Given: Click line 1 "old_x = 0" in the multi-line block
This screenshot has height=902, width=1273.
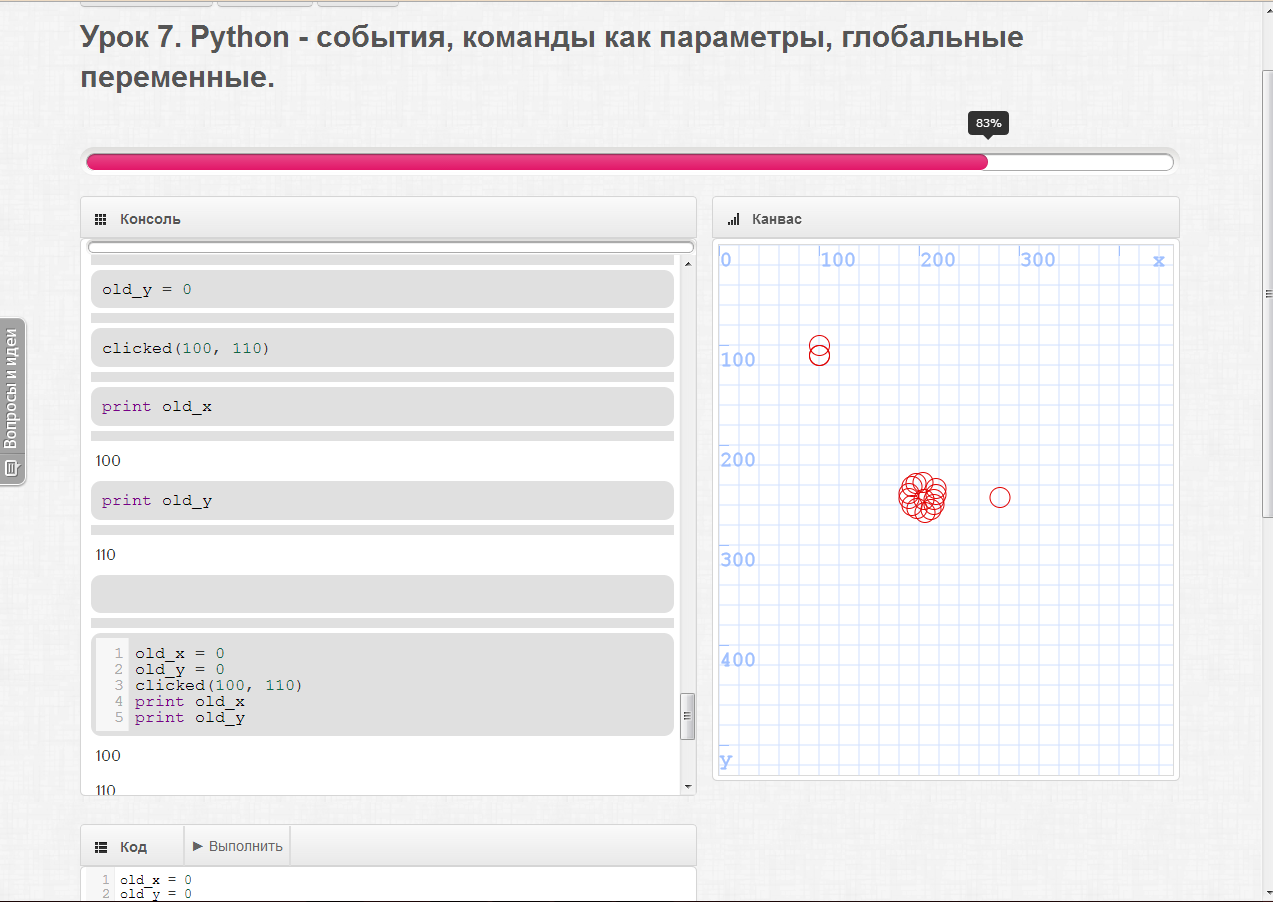Looking at the screenshot, I should click(180, 654).
